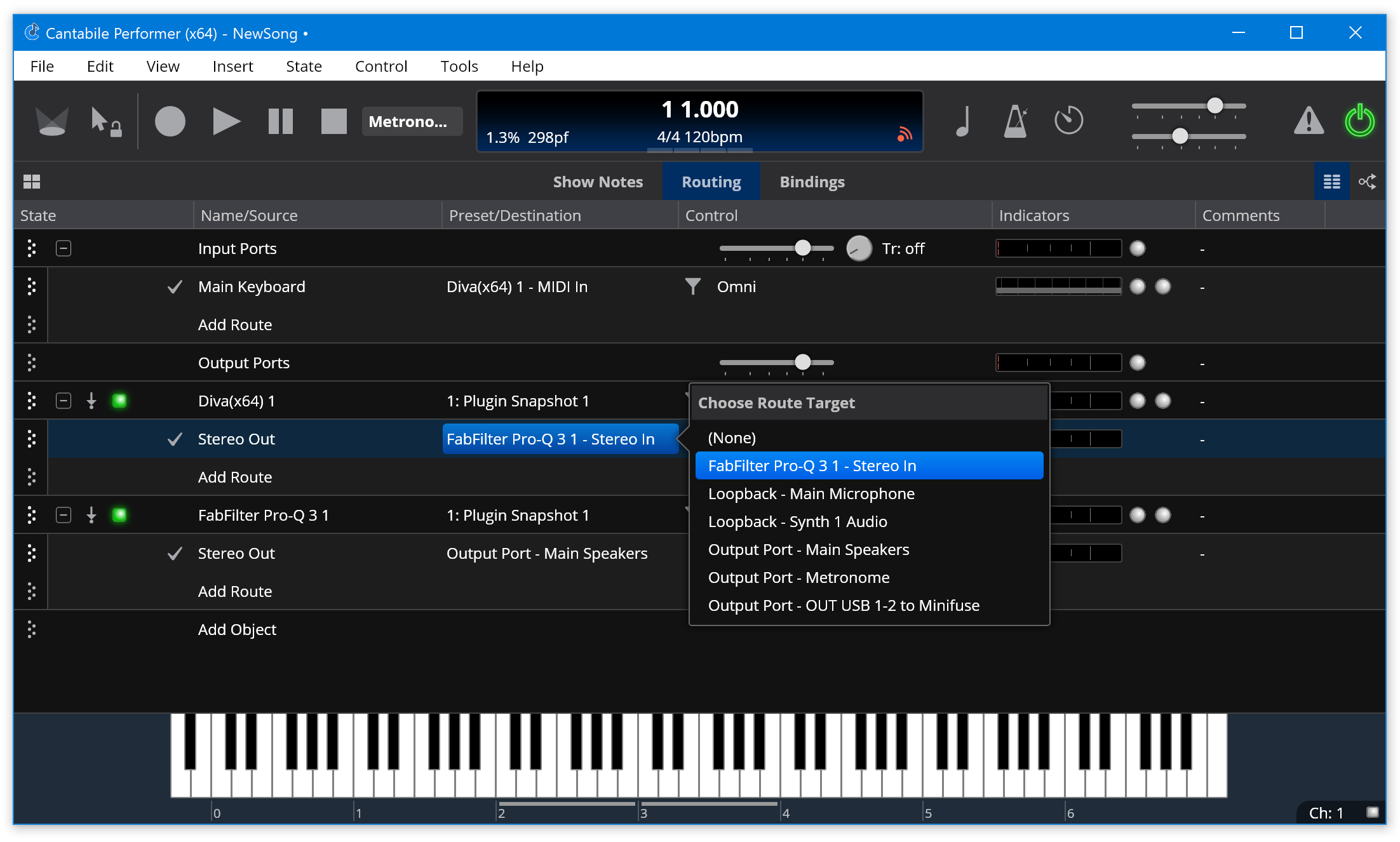The width and height of the screenshot is (1400, 842).
Task: Click the musical note icon in the toolbar
Action: point(963,121)
